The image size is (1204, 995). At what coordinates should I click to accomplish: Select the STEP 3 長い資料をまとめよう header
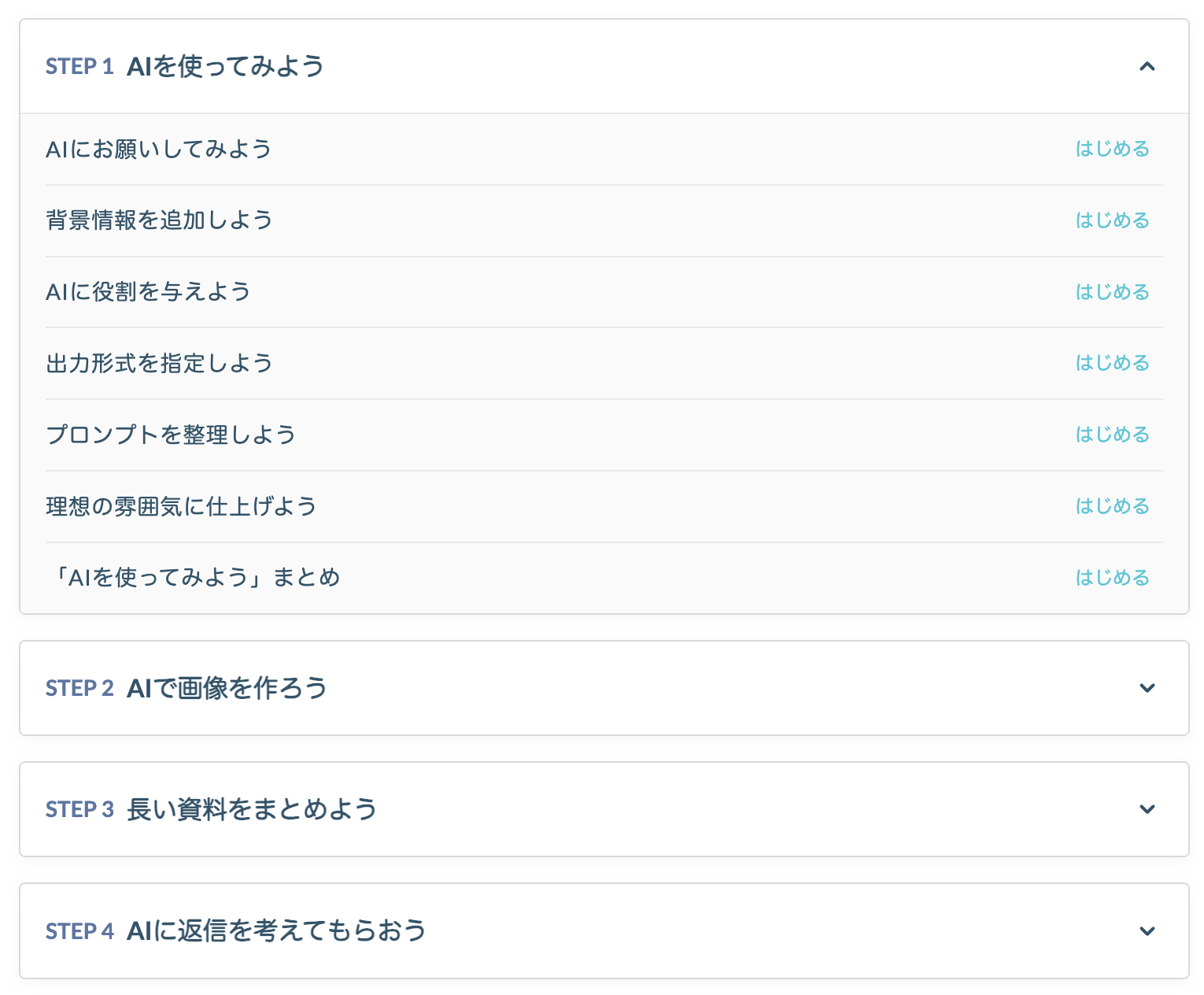211,809
